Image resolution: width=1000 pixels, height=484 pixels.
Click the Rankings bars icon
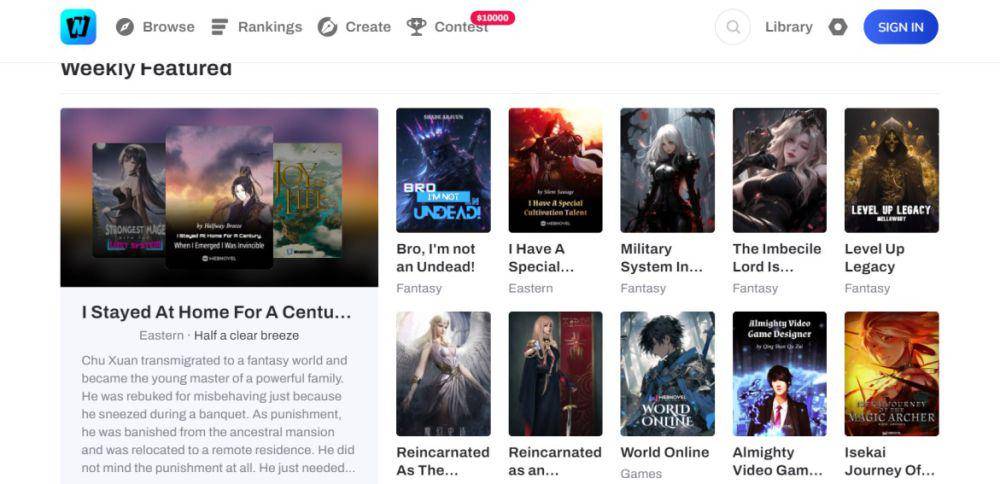click(x=220, y=27)
